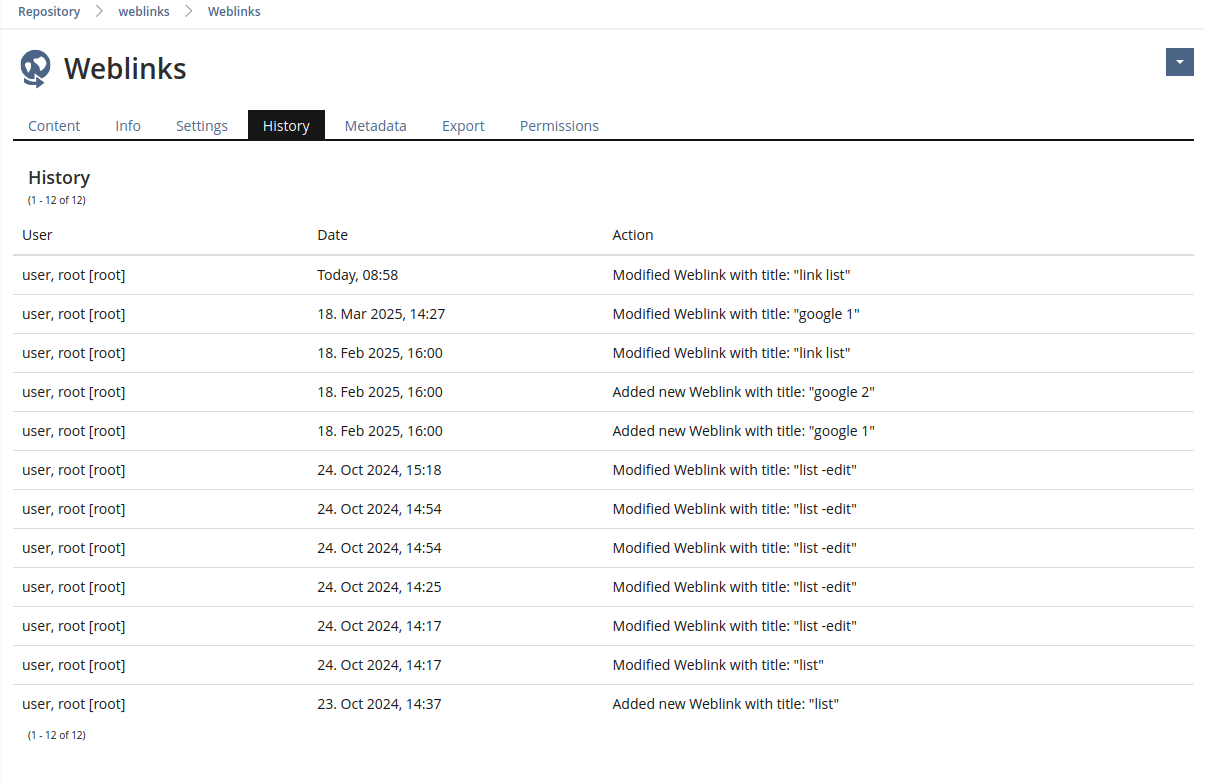This screenshot has height=781, width=1205.
Task: Click the lowercase weblinks breadcrumb link
Action: click(144, 12)
